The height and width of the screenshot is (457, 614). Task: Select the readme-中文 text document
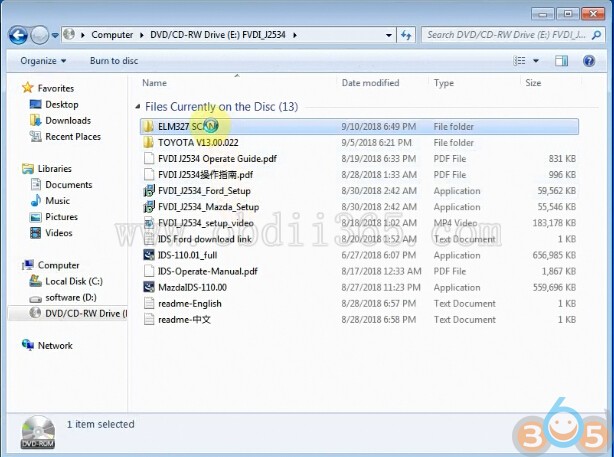[184, 320]
